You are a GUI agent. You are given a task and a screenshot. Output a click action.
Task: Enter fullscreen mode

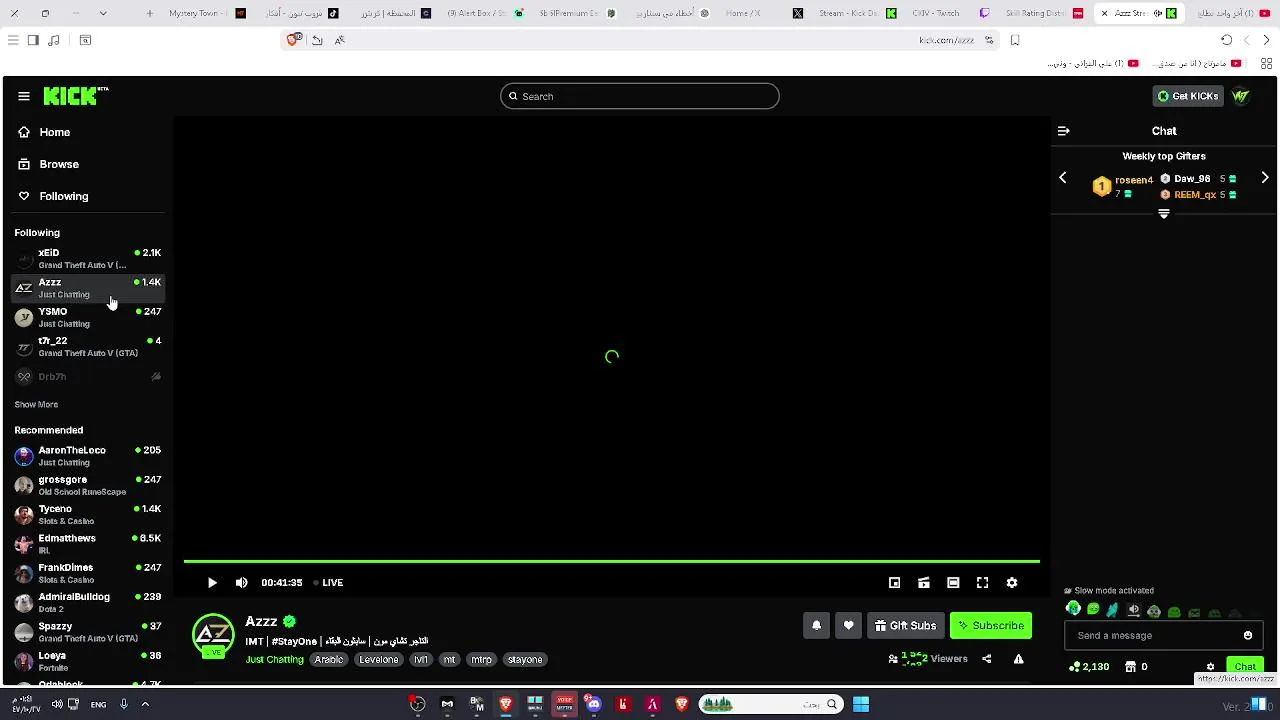coord(982,582)
